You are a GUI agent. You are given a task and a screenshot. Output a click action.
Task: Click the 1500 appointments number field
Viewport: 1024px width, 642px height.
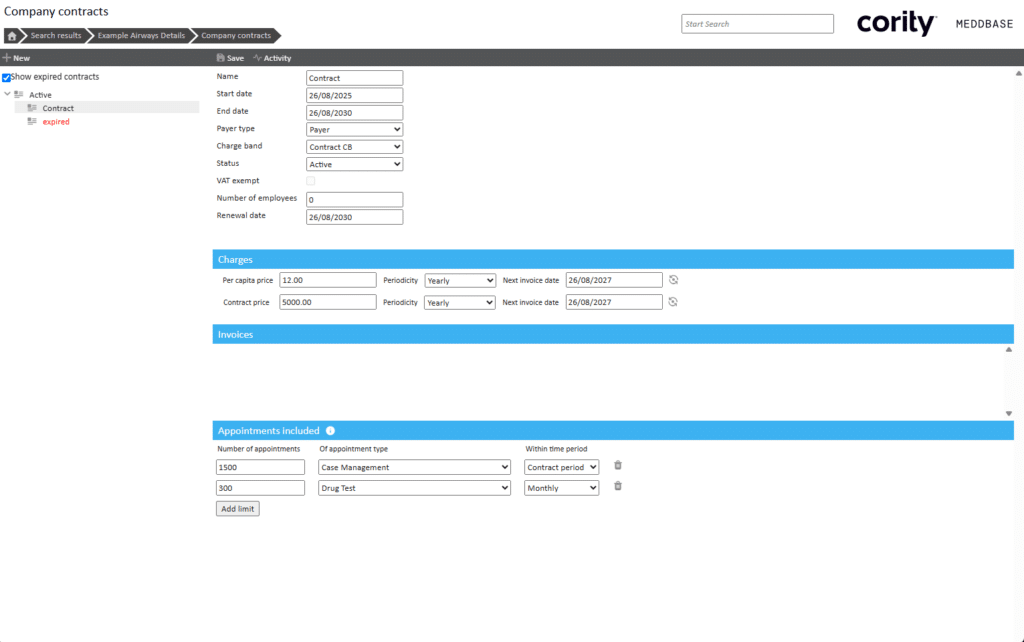click(261, 467)
